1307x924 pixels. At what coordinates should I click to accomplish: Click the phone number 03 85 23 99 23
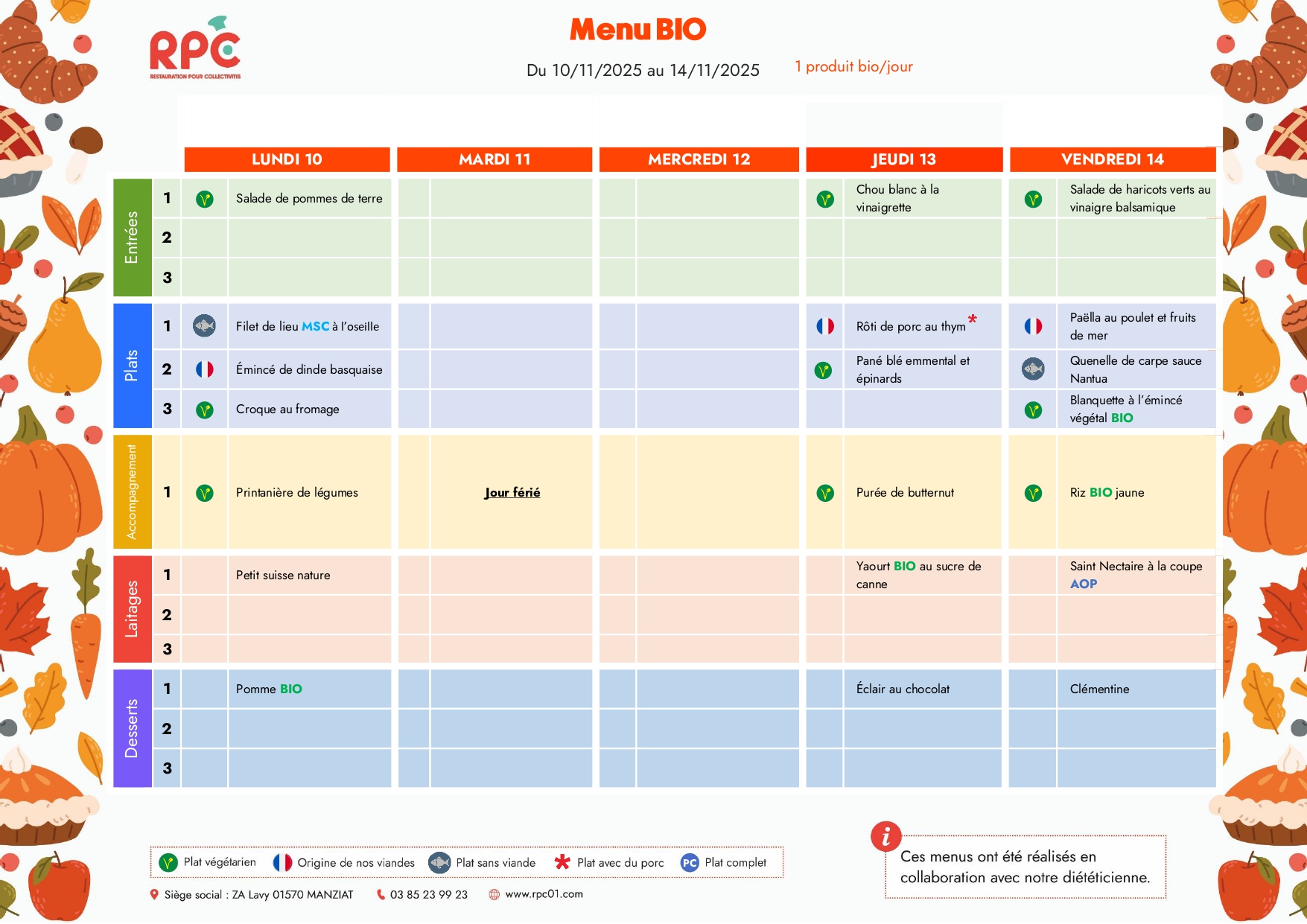(428, 895)
